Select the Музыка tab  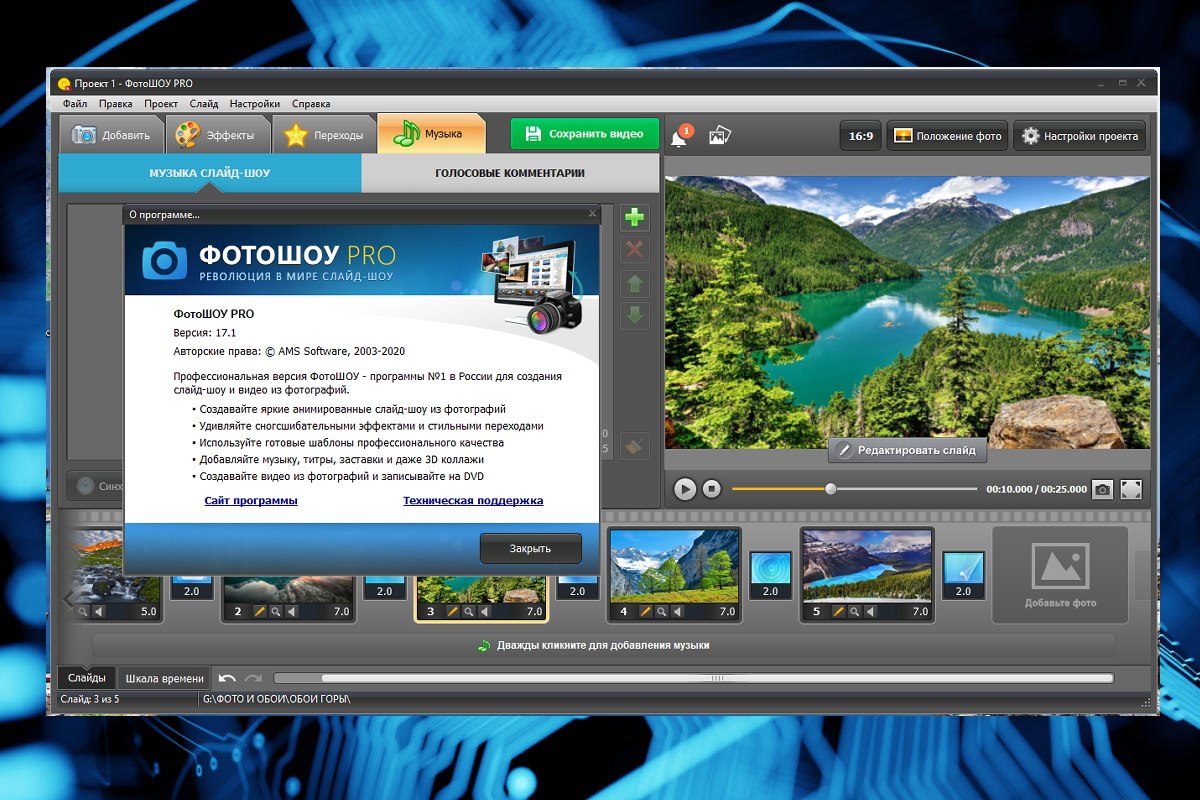point(431,134)
